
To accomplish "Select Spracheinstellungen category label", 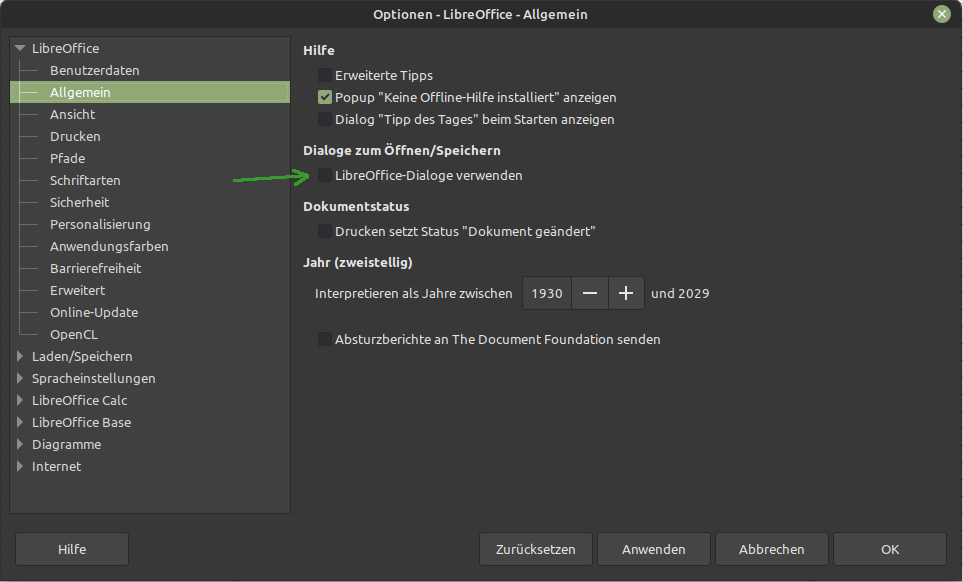I will (93, 379).
